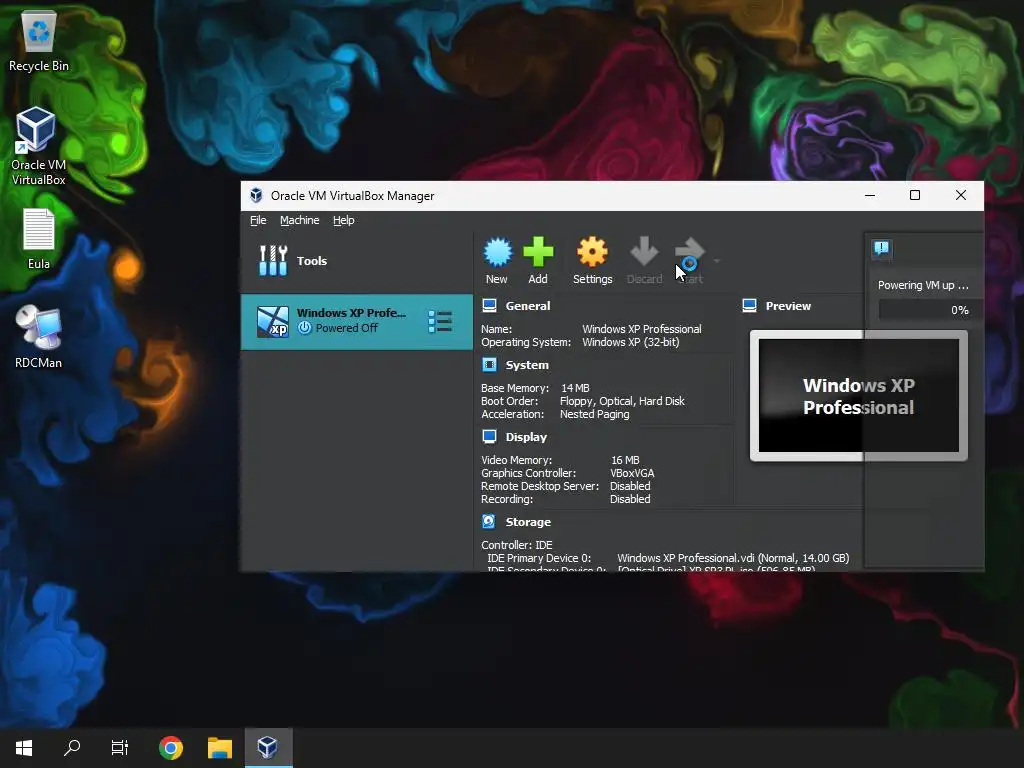This screenshot has width=1024, height=768.
Task: Open the machine tools menu list icon
Action: tap(440, 321)
